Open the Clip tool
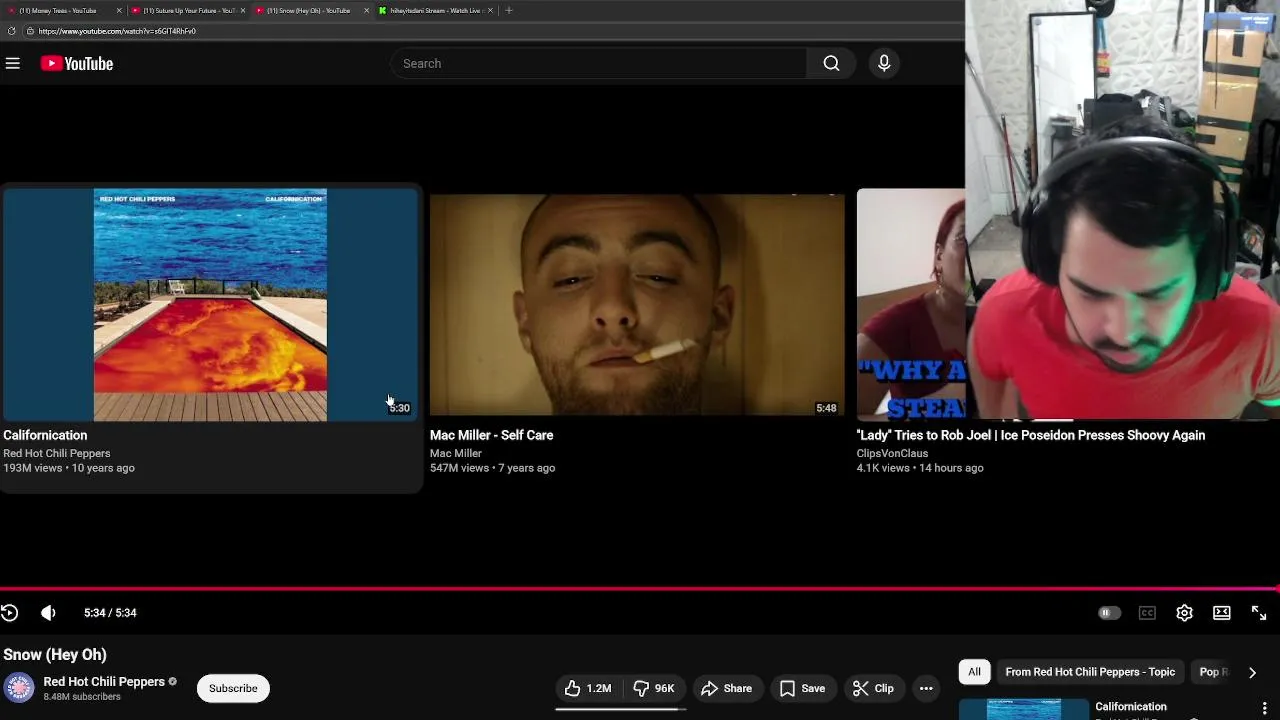 pos(873,688)
